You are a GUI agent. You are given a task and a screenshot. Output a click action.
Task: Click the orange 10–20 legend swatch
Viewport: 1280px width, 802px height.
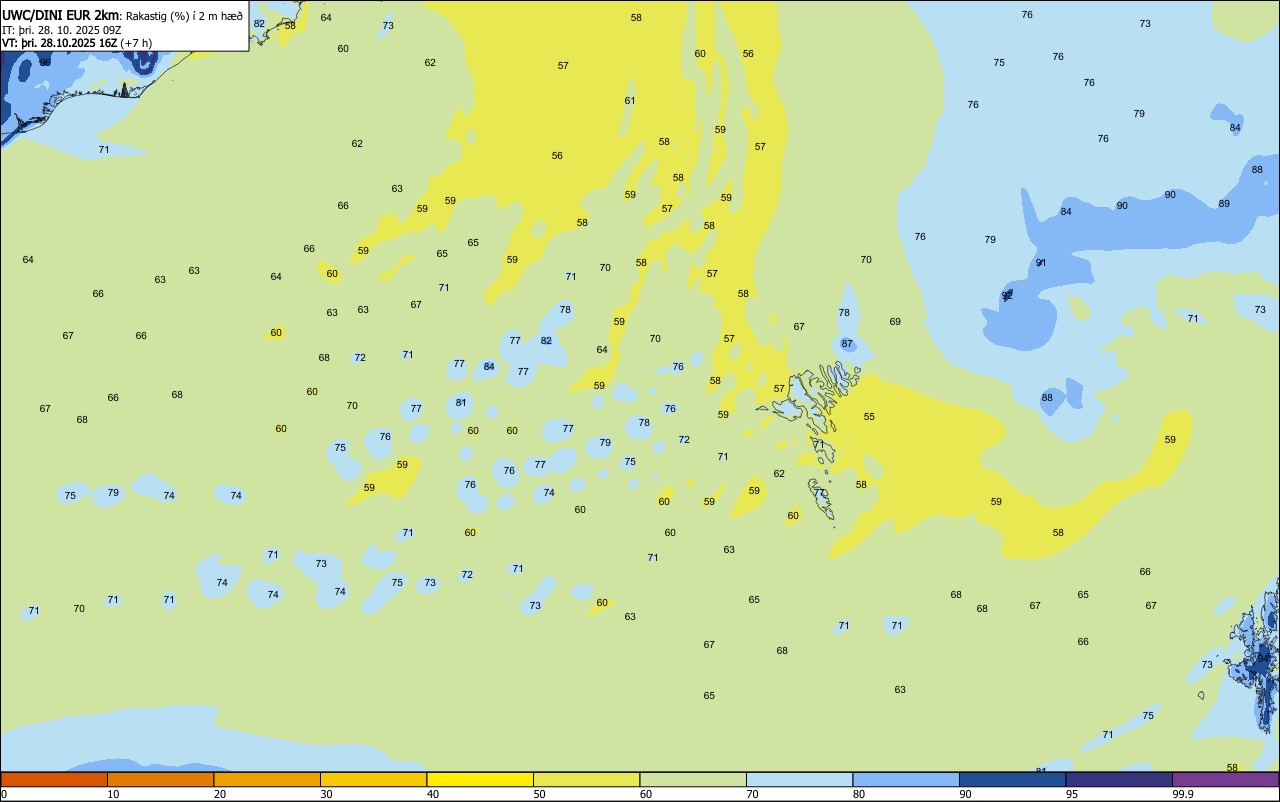point(160,779)
